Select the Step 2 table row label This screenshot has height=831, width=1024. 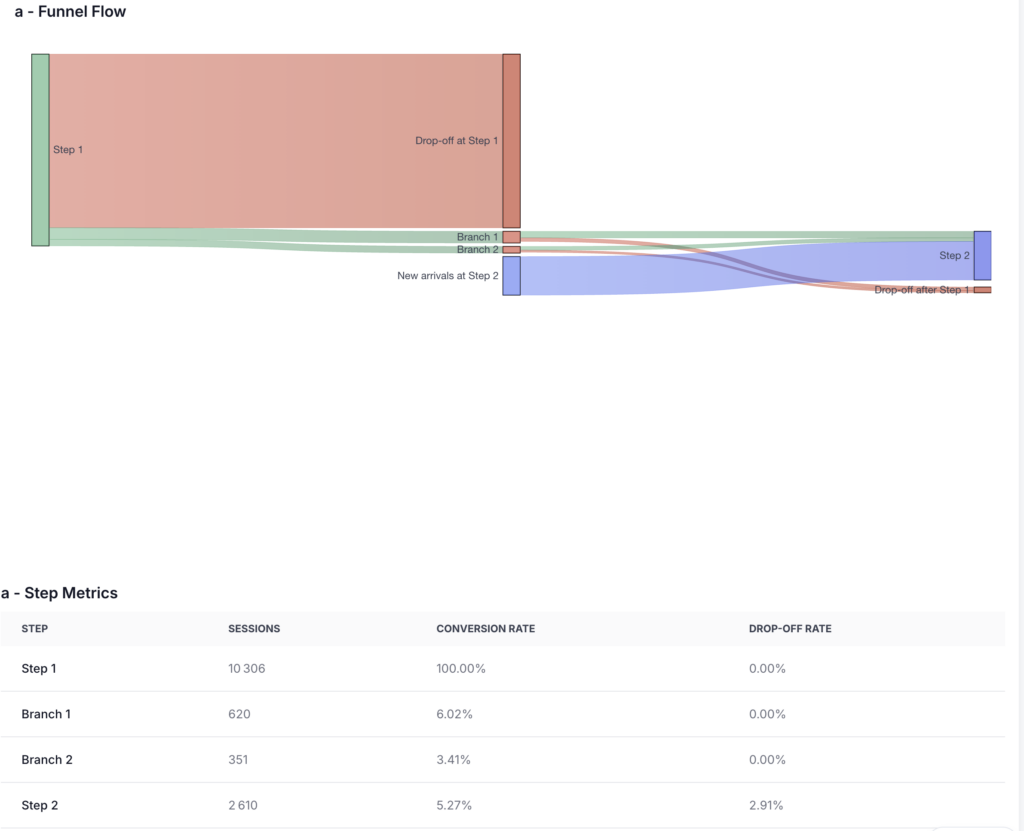40,805
